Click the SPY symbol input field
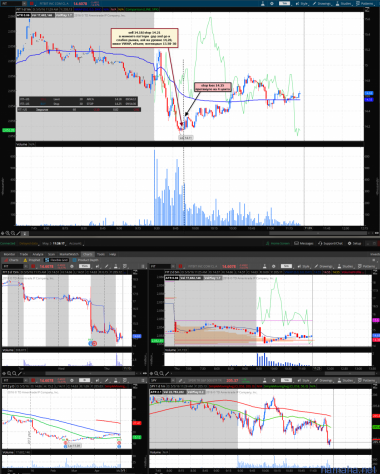The width and height of the screenshot is (380, 474). point(160,380)
